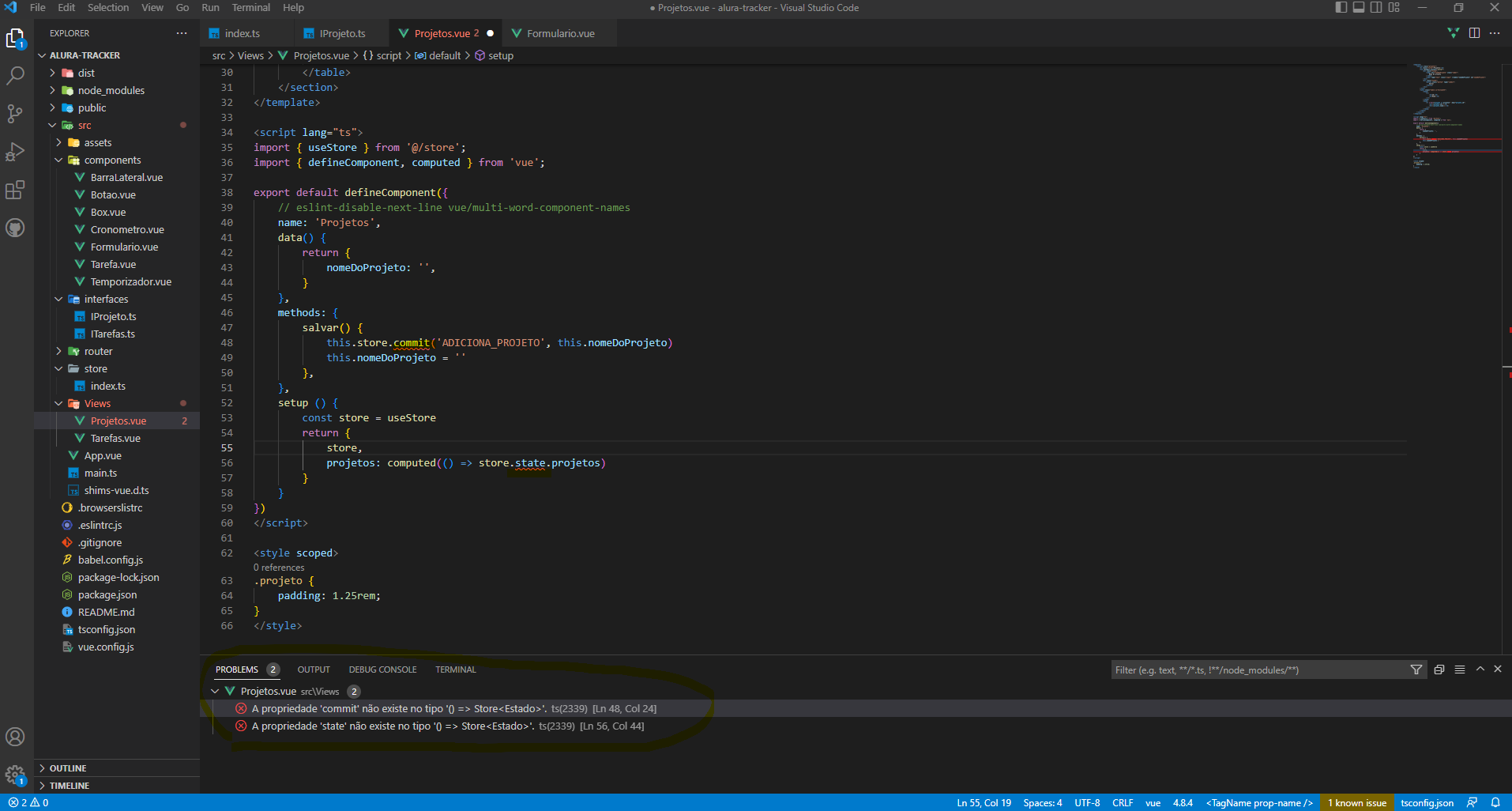Open the GitHub view icon
Screen dimensions: 1512x811
[x=16, y=228]
